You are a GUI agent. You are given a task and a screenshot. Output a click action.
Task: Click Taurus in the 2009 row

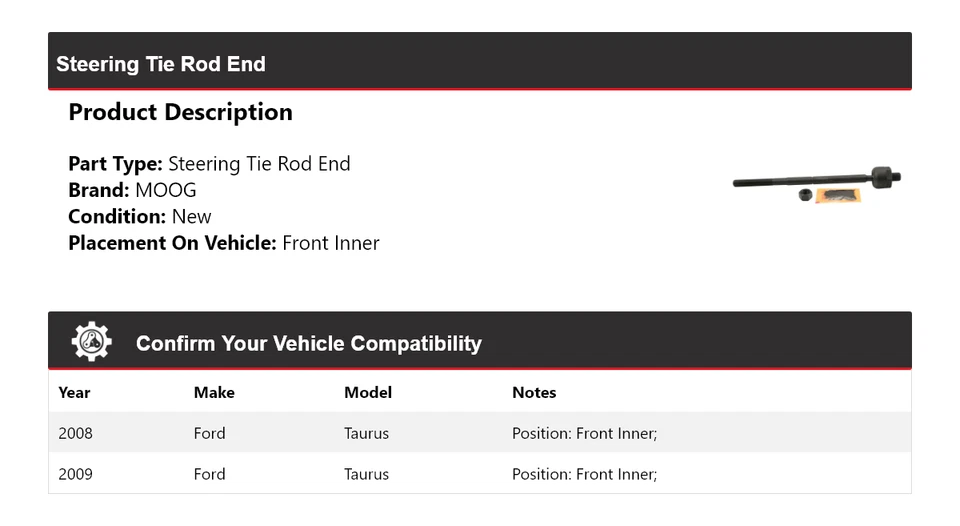click(366, 474)
